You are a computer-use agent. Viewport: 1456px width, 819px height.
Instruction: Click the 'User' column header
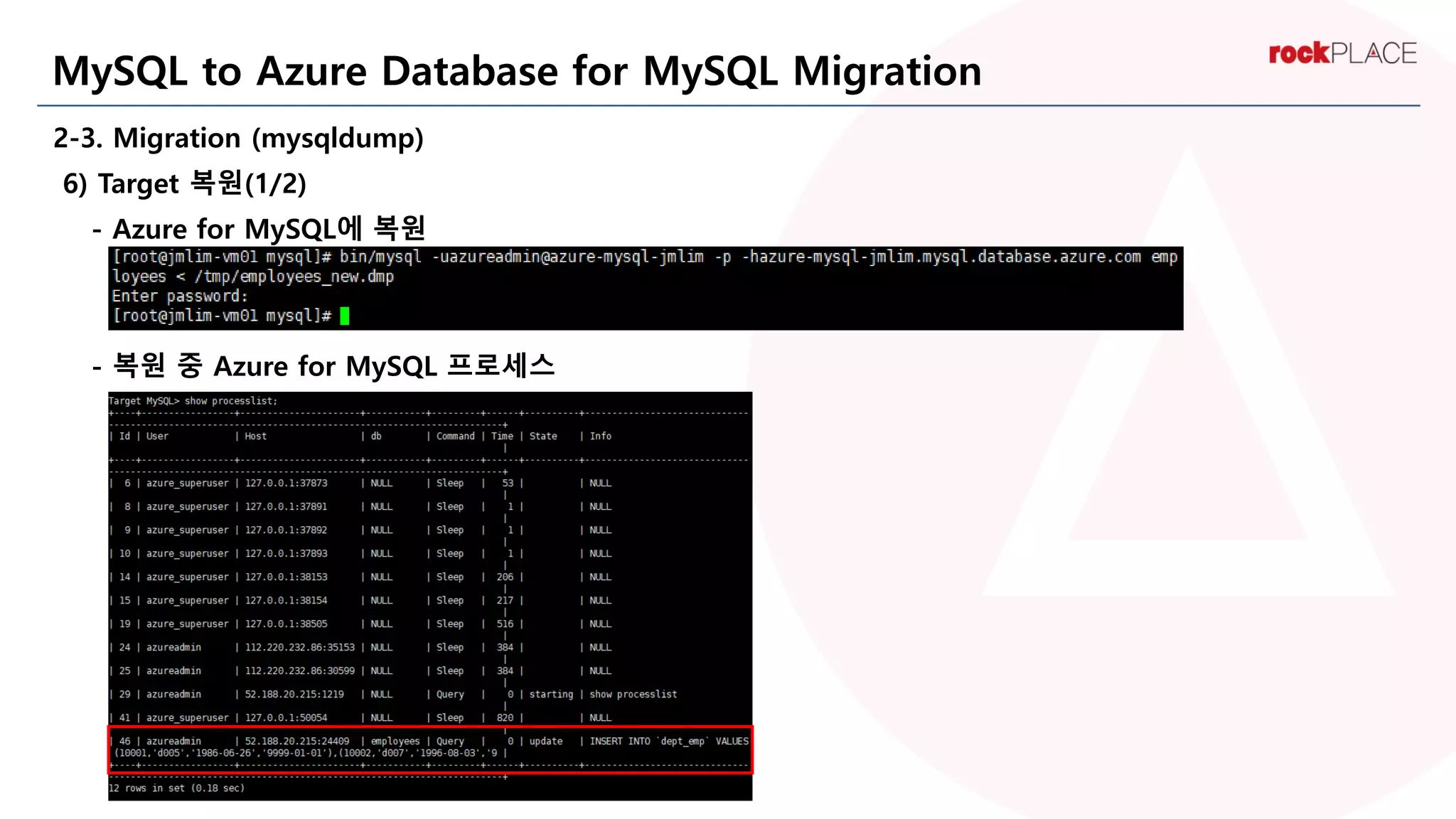click(x=157, y=437)
